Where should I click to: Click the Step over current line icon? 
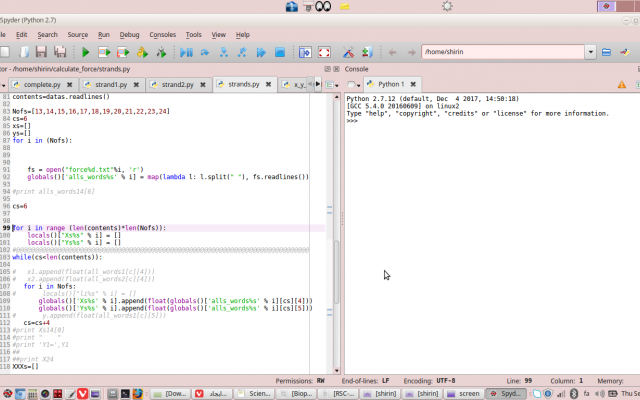pyautogui.click(x=205, y=52)
